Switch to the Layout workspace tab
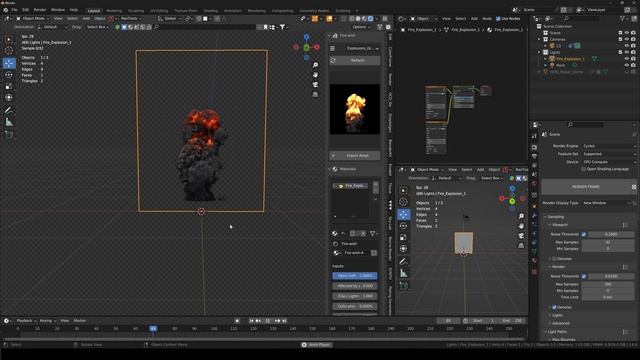Viewport: 640px width, 360px height. 94,11
